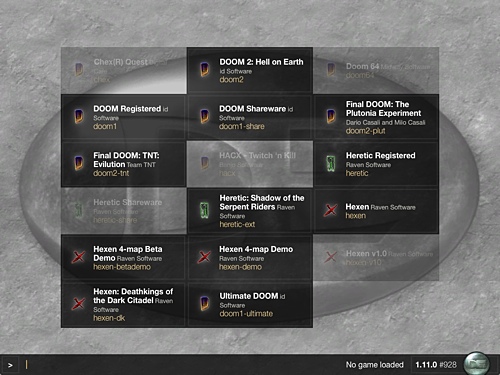The image size is (500, 375).
Task: Click the Heretic: Shadow of the Serpent Riders icon
Action: (x=204, y=210)
